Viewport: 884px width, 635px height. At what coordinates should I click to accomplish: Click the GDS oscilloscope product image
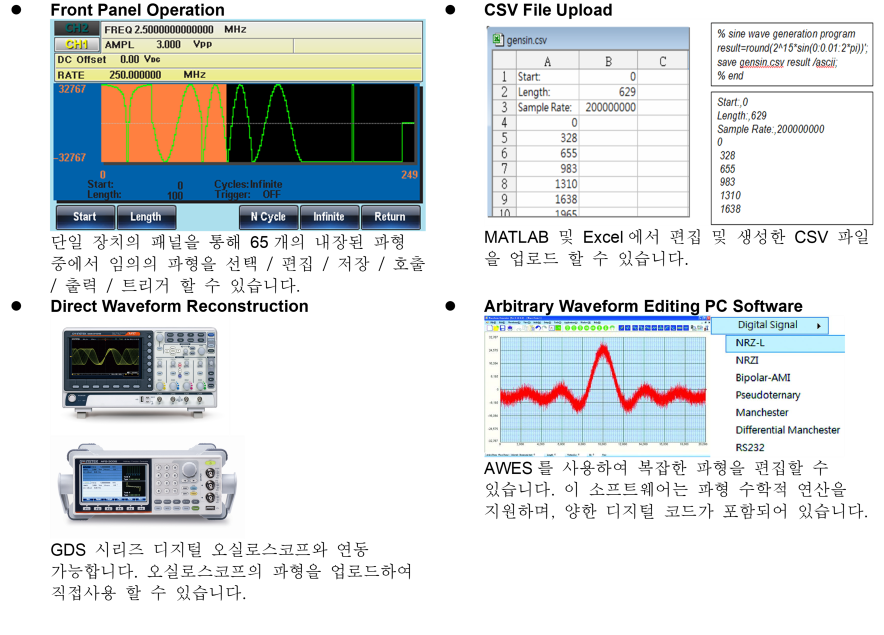click(139, 371)
